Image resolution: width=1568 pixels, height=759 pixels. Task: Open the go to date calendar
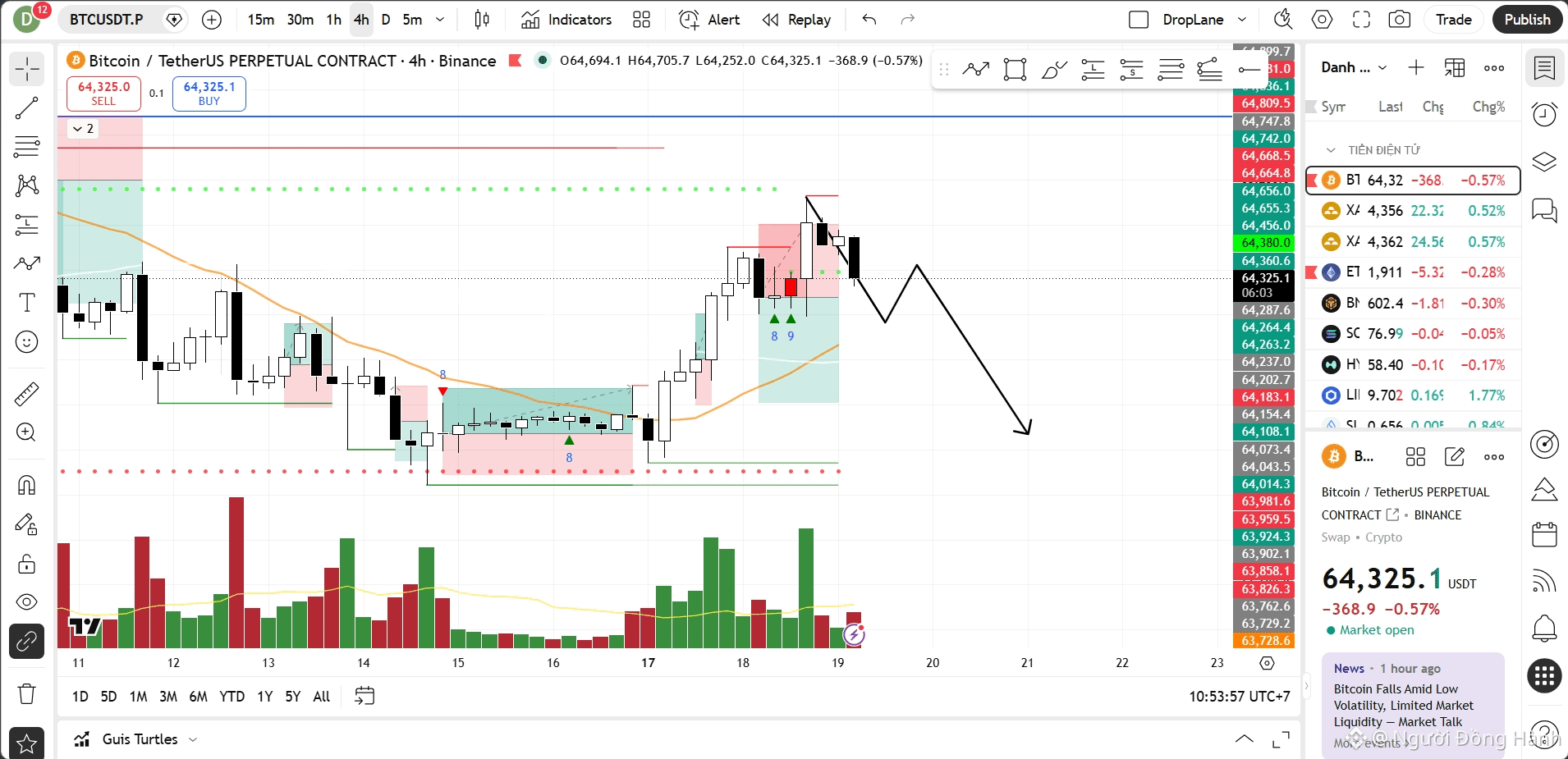[364, 697]
